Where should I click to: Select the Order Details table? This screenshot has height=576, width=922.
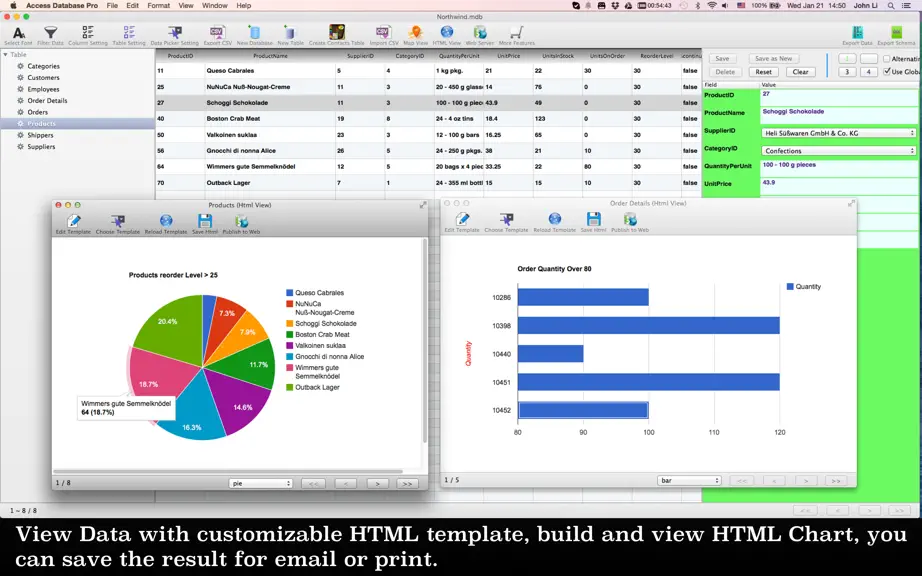(47, 101)
